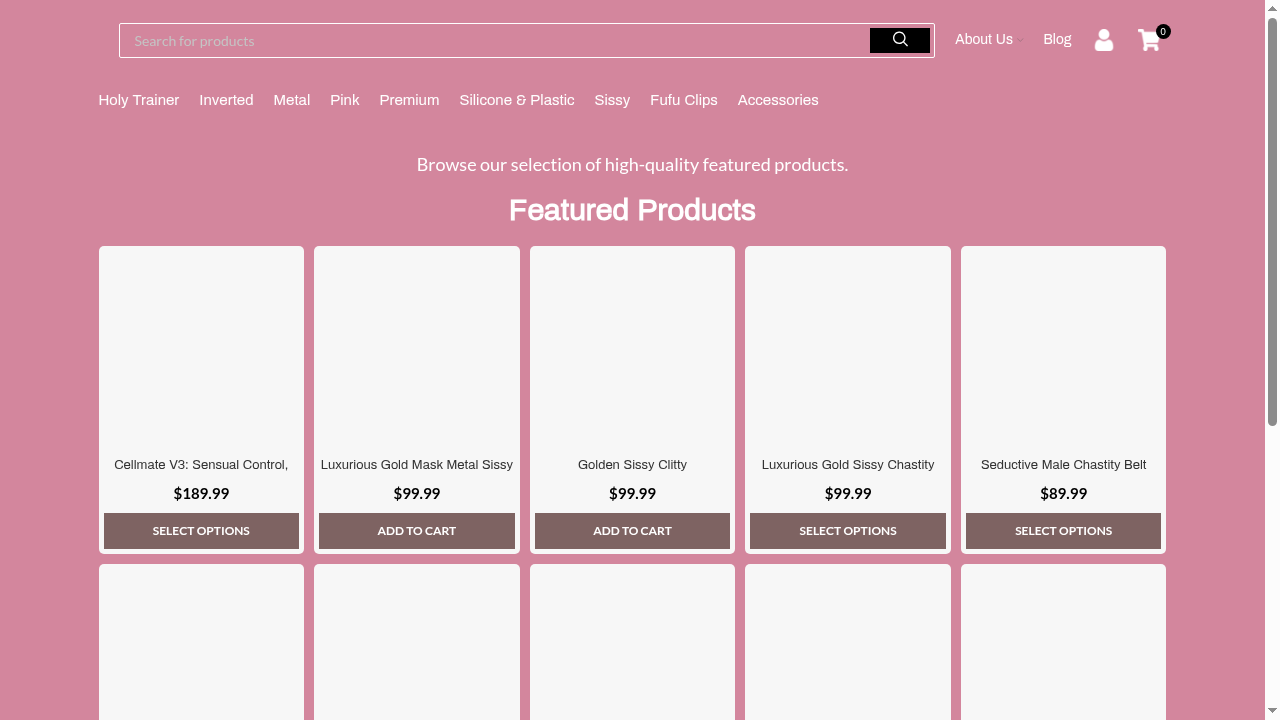Go to the Accessories category

coord(778,100)
